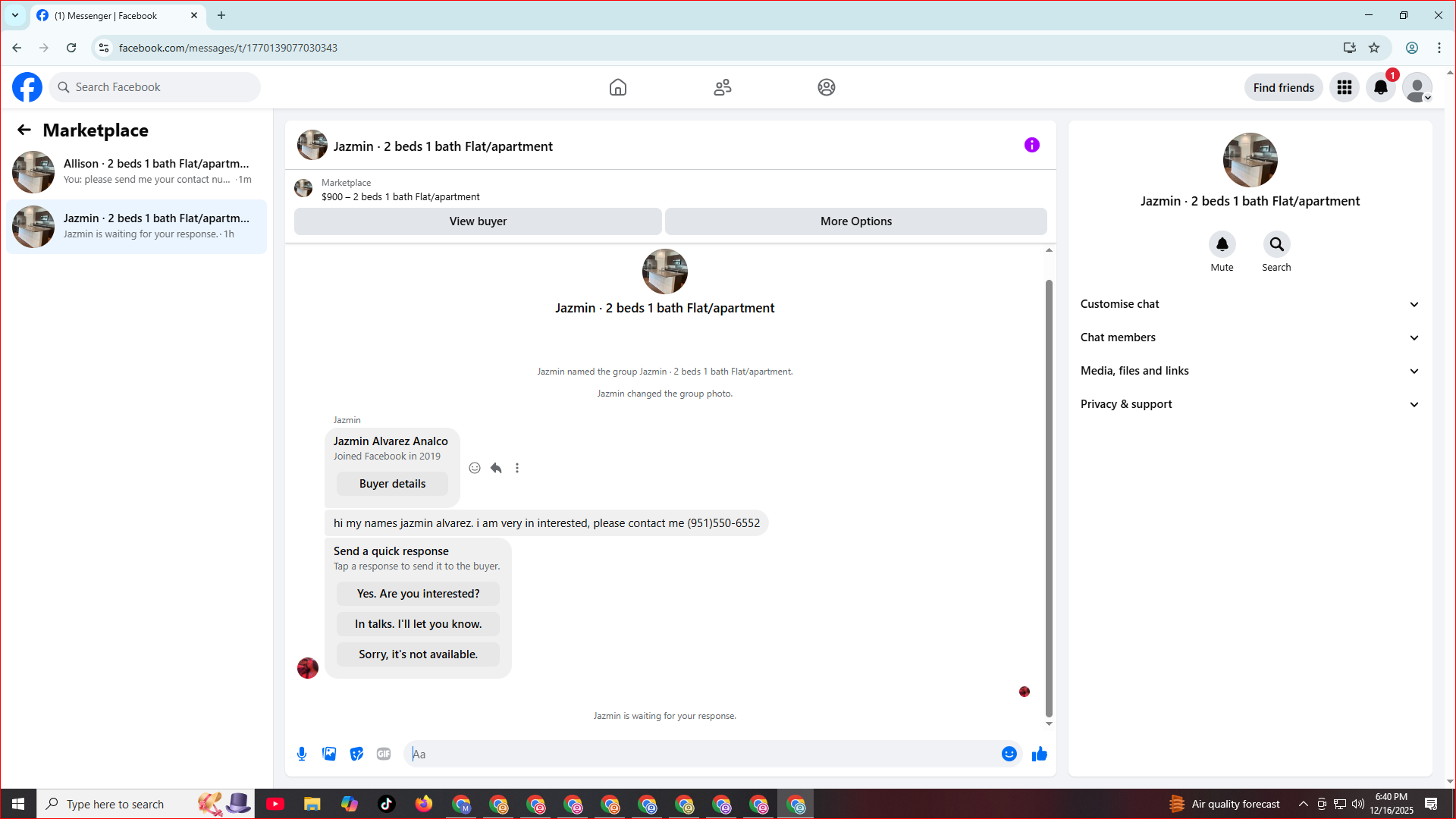
Task: Reply to Jazmin's buyer card message
Action: pyautogui.click(x=496, y=468)
